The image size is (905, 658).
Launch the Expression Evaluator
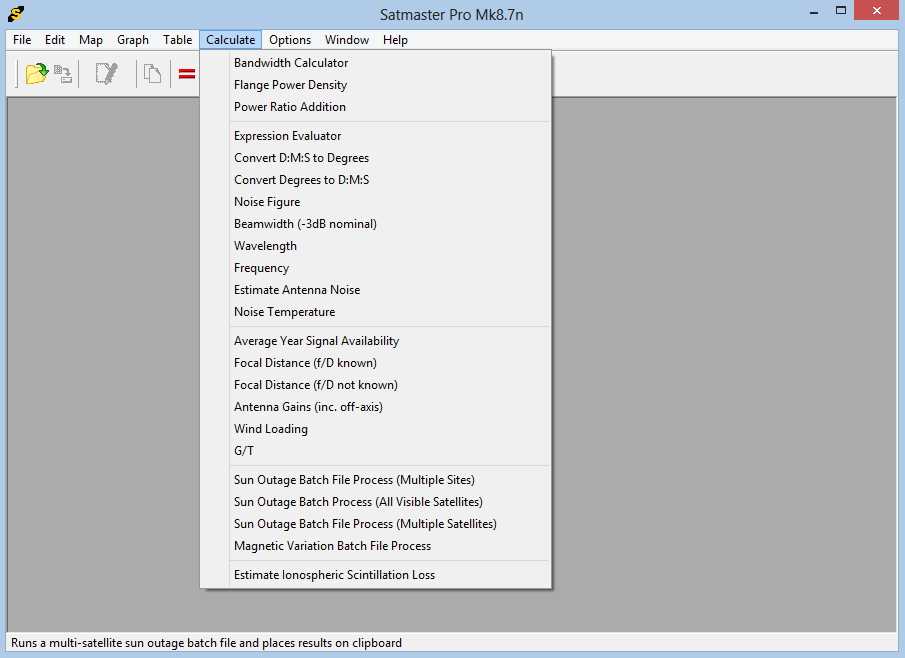pos(376,136)
